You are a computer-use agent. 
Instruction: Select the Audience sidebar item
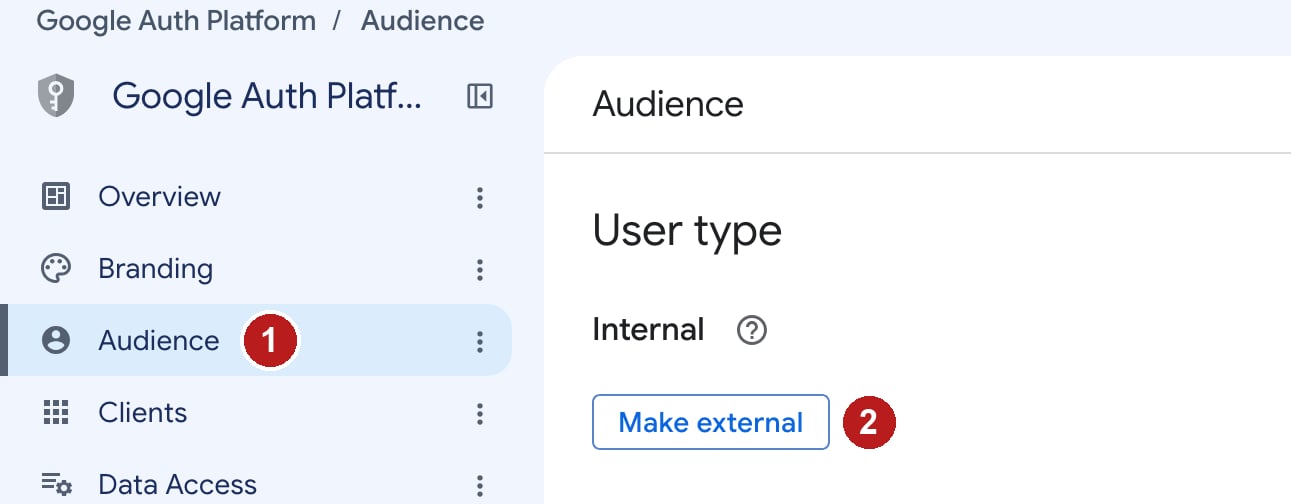(x=256, y=341)
